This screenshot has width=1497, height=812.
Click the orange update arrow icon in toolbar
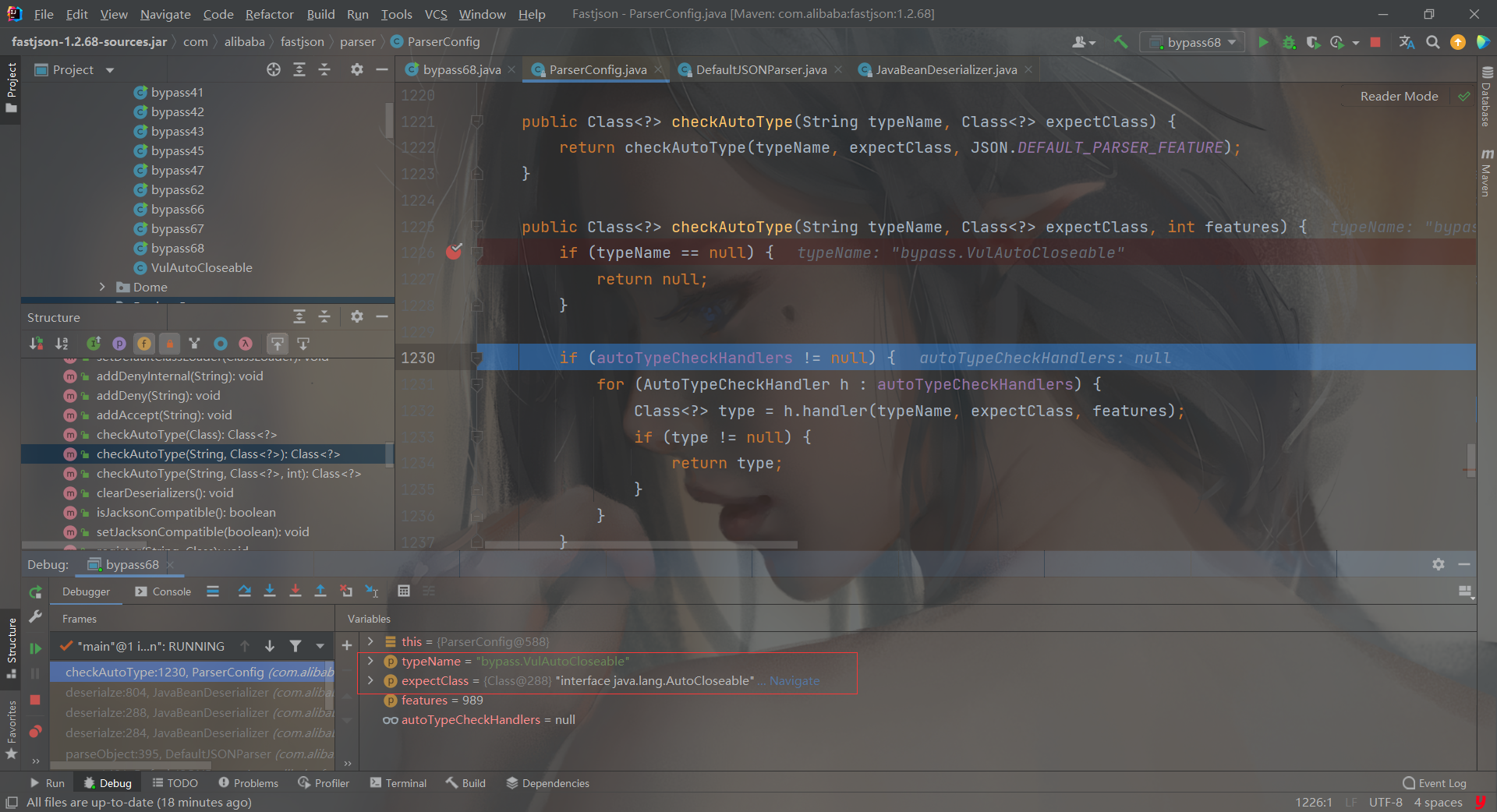pos(1457,42)
